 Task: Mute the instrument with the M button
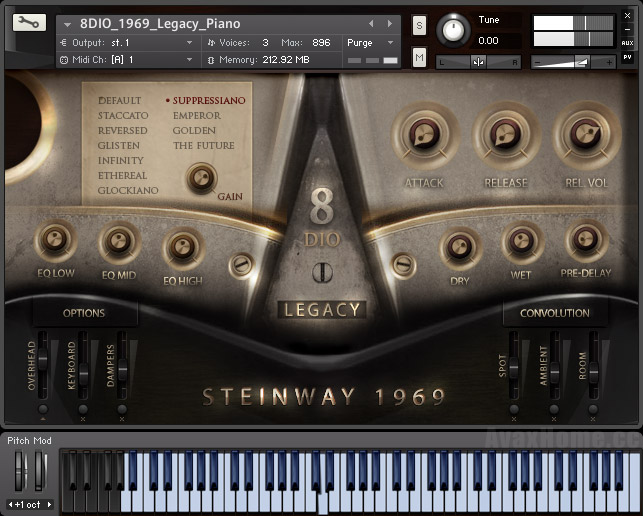(419, 57)
